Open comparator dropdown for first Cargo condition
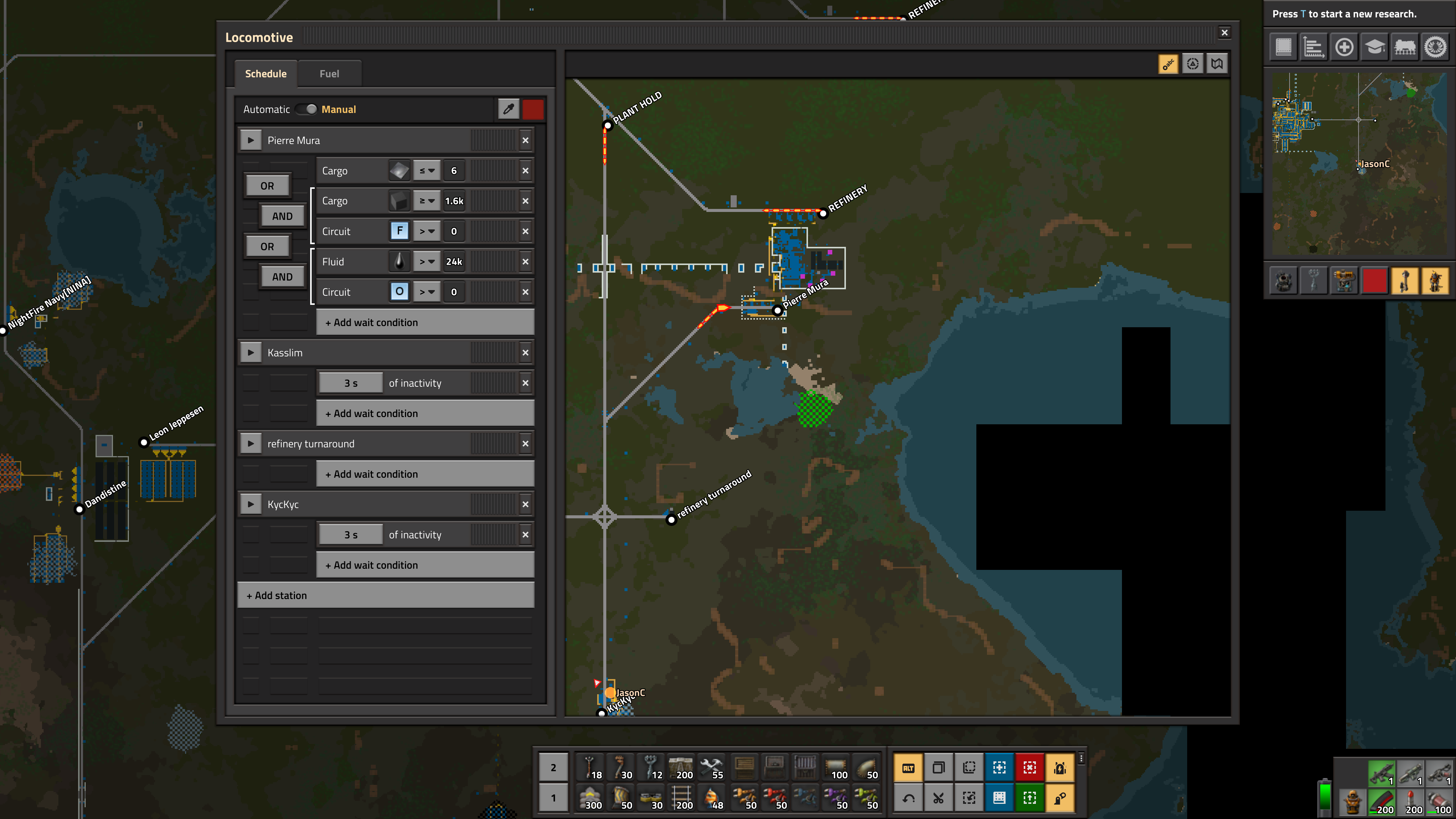Image resolution: width=1456 pixels, height=819 pixels. pyautogui.click(x=426, y=171)
